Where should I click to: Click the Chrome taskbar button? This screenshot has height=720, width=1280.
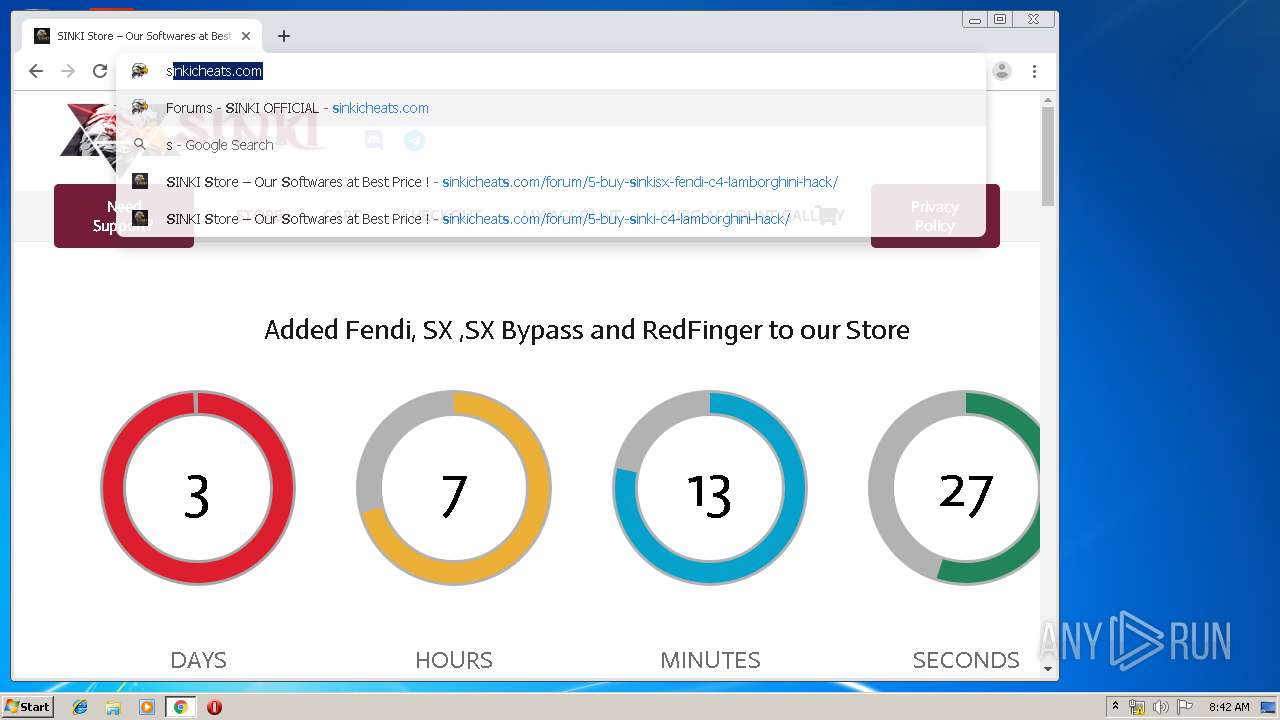(x=180, y=707)
